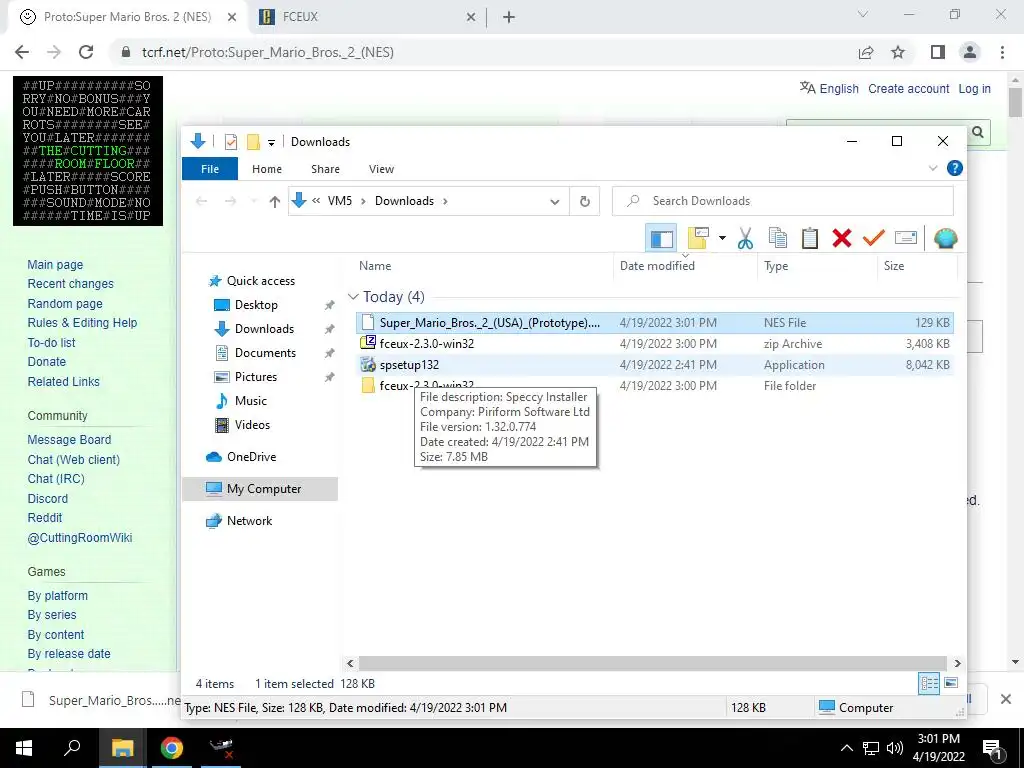
Task: Open Chrome three-dot menu
Action: click(x=1002, y=52)
